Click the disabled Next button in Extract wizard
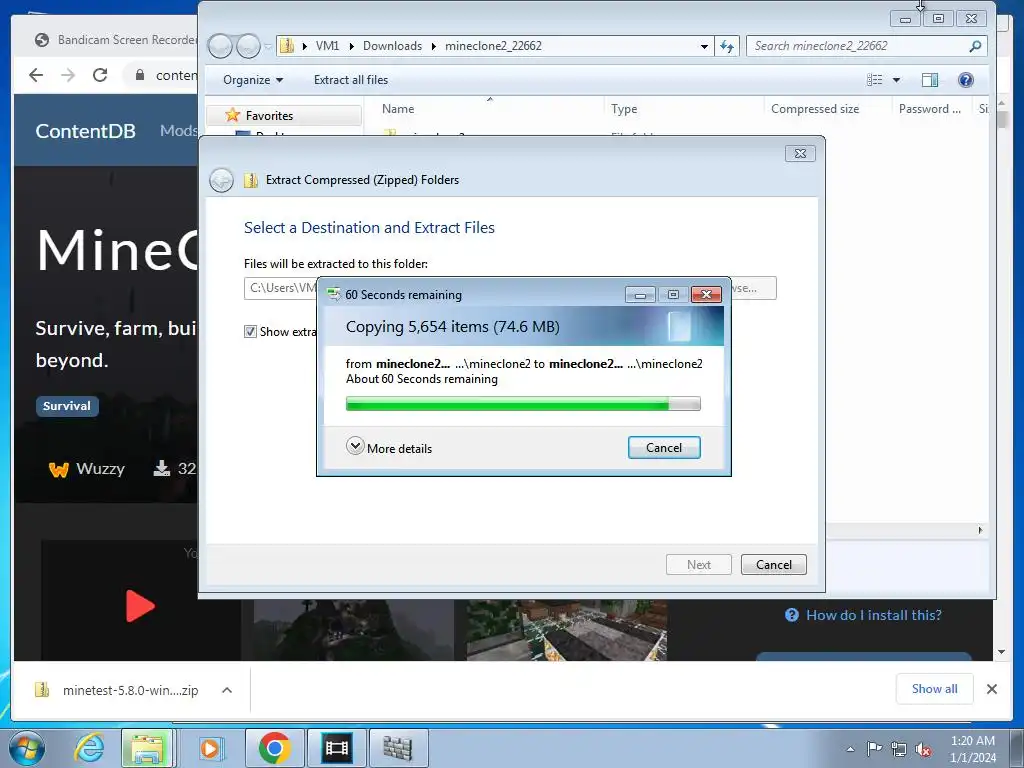The height and width of the screenshot is (768, 1024). (x=698, y=564)
